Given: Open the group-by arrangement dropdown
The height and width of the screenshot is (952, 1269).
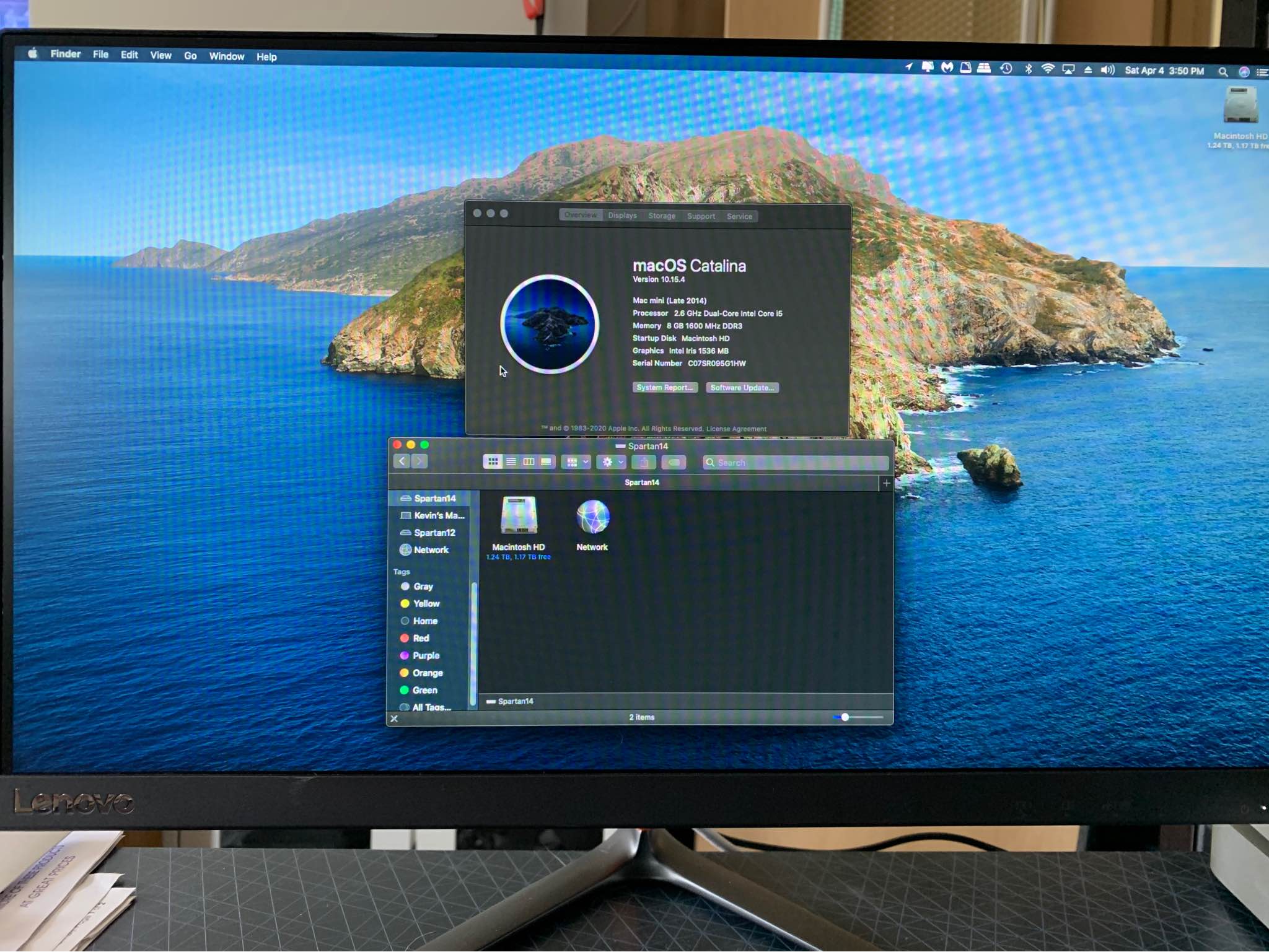Looking at the screenshot, I should point(576,463).
